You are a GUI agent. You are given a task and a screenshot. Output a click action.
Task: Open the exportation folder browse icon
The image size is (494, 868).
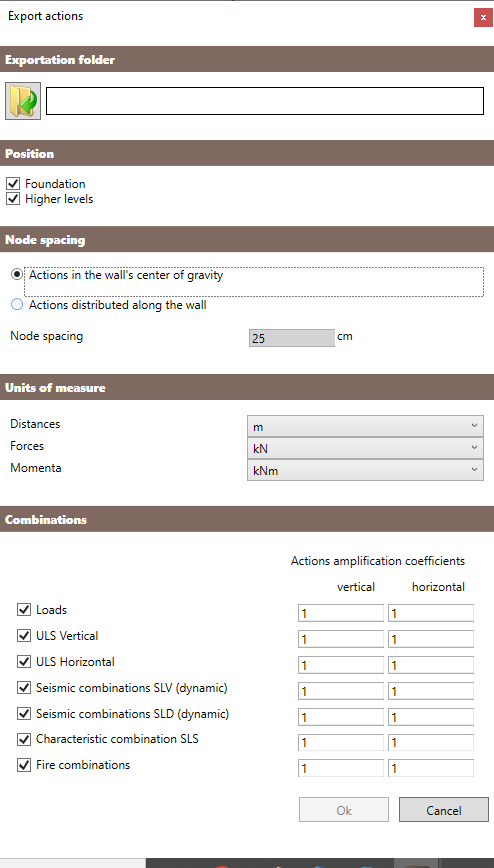click(x=23, y=101)
